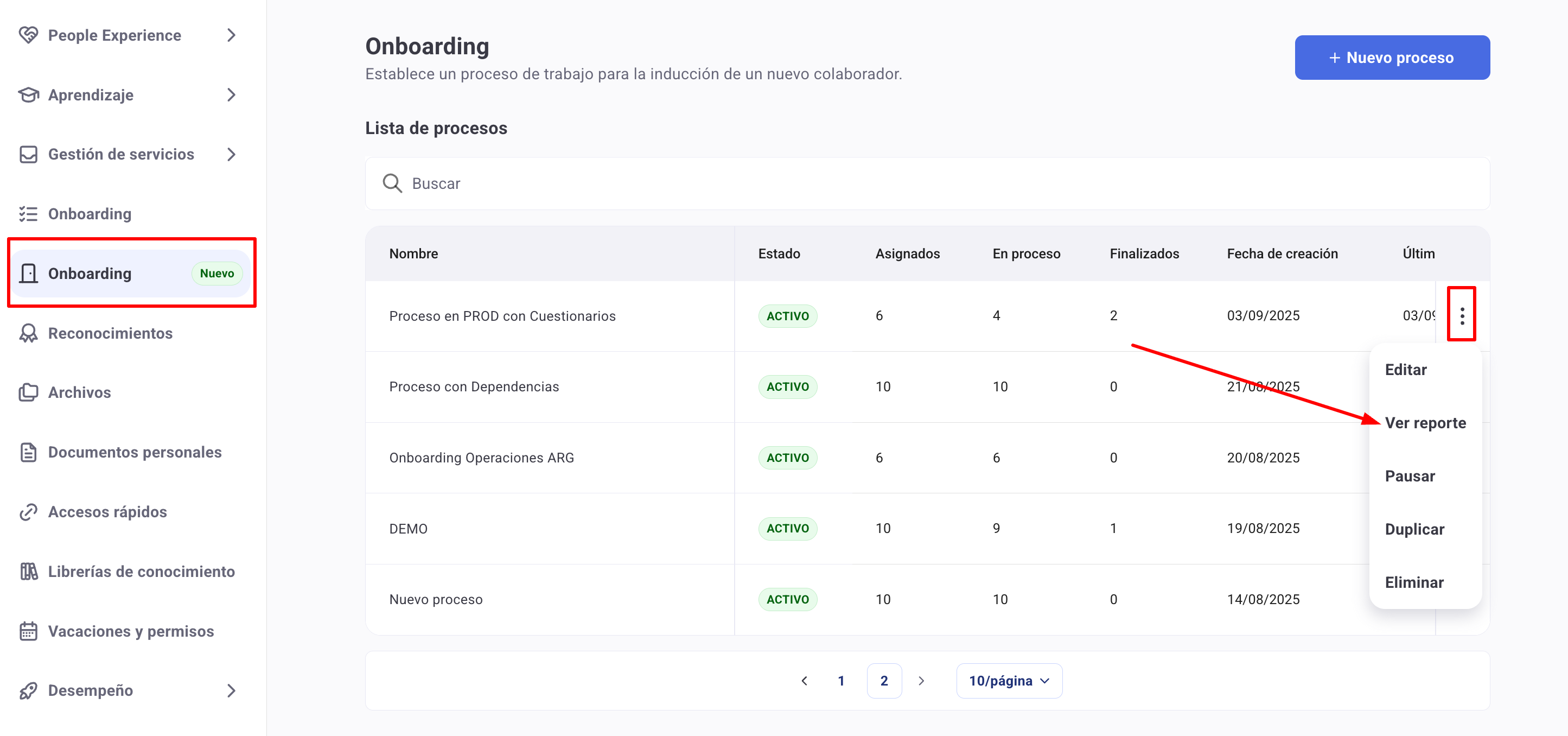Expand the People Experience submenu chevron
This screenshot has height=736, width=1568.
pos(231,35)
